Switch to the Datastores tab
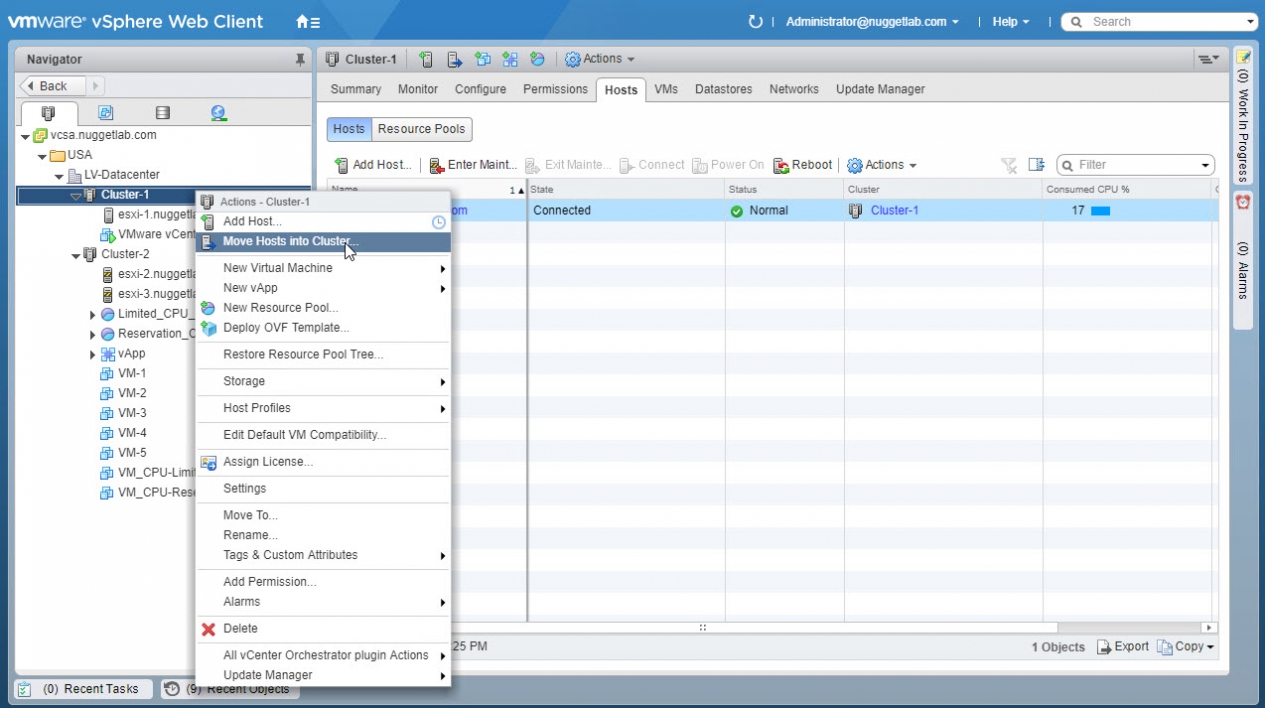This screenshot has width=1265, height=708. click(x=723, y=89)
